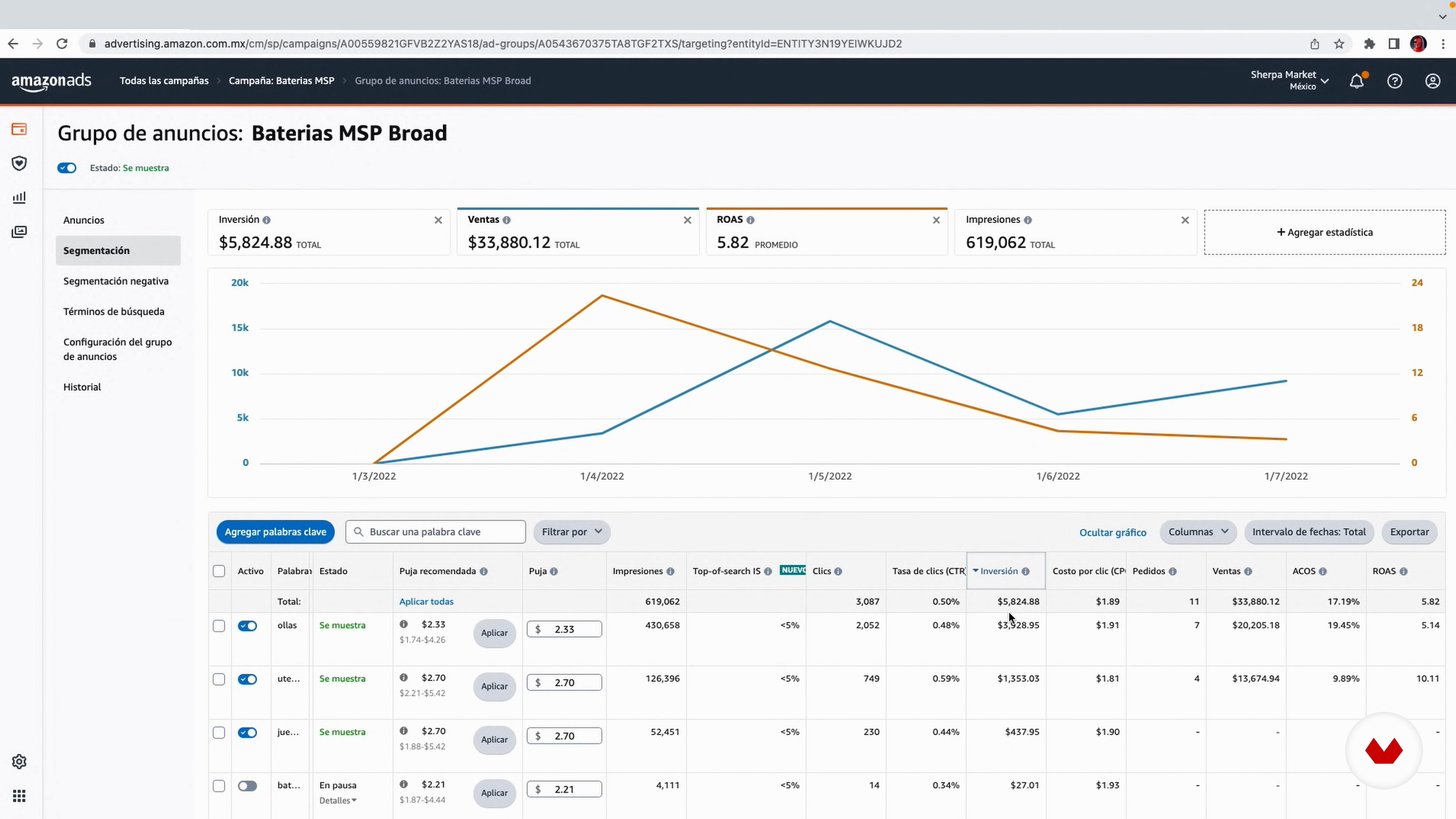This screenshot has height=819, width=1456.
Task: Open the Sherpa Market account dropdown
Action: [x=1289, y=80]
